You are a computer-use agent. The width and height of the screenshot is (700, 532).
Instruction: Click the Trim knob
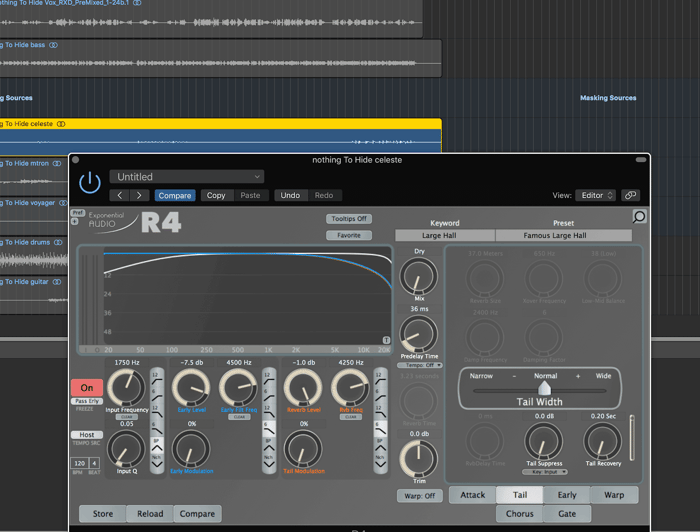pos(418,459)
